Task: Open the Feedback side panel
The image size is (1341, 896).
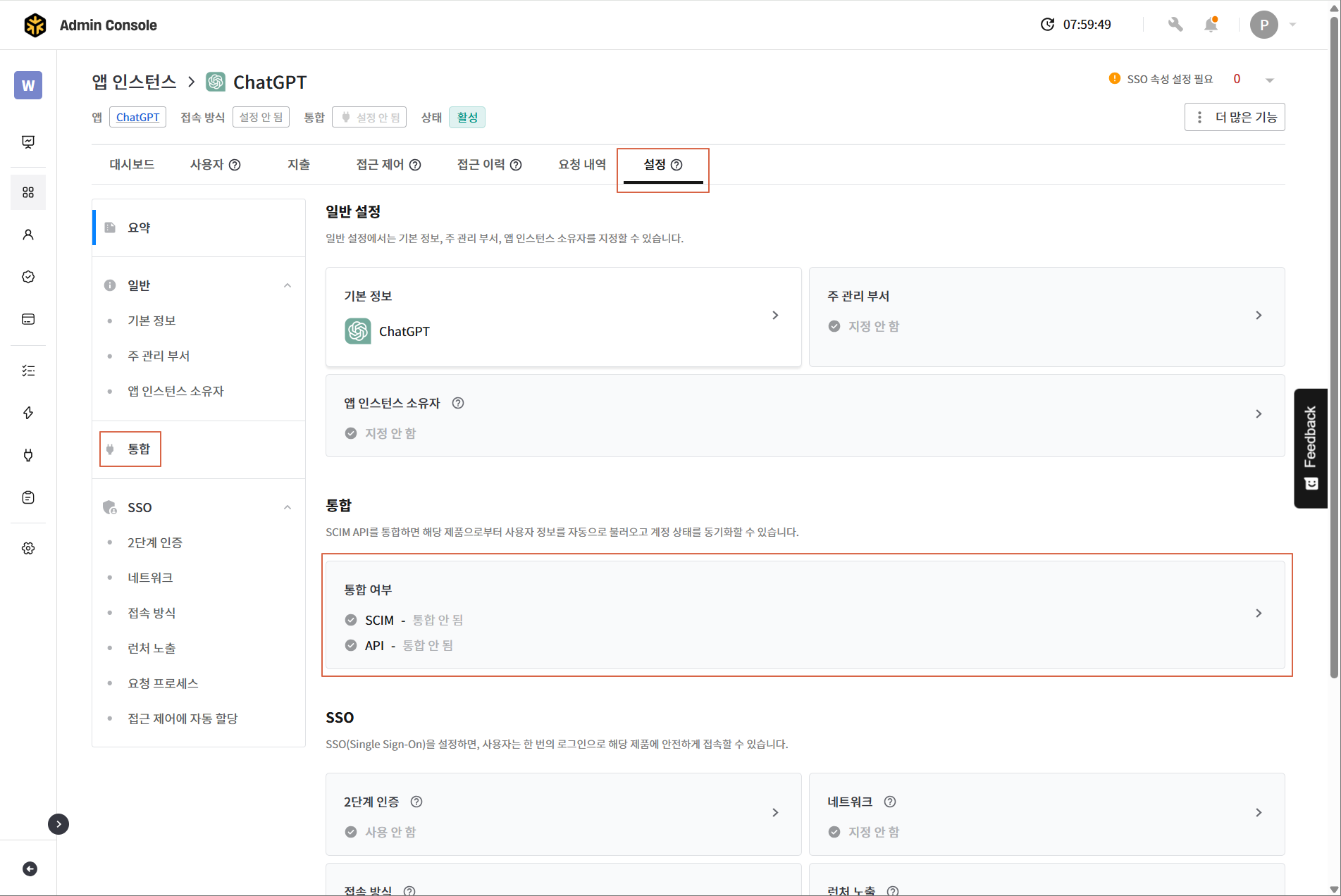Action: tap(1310, 447)
